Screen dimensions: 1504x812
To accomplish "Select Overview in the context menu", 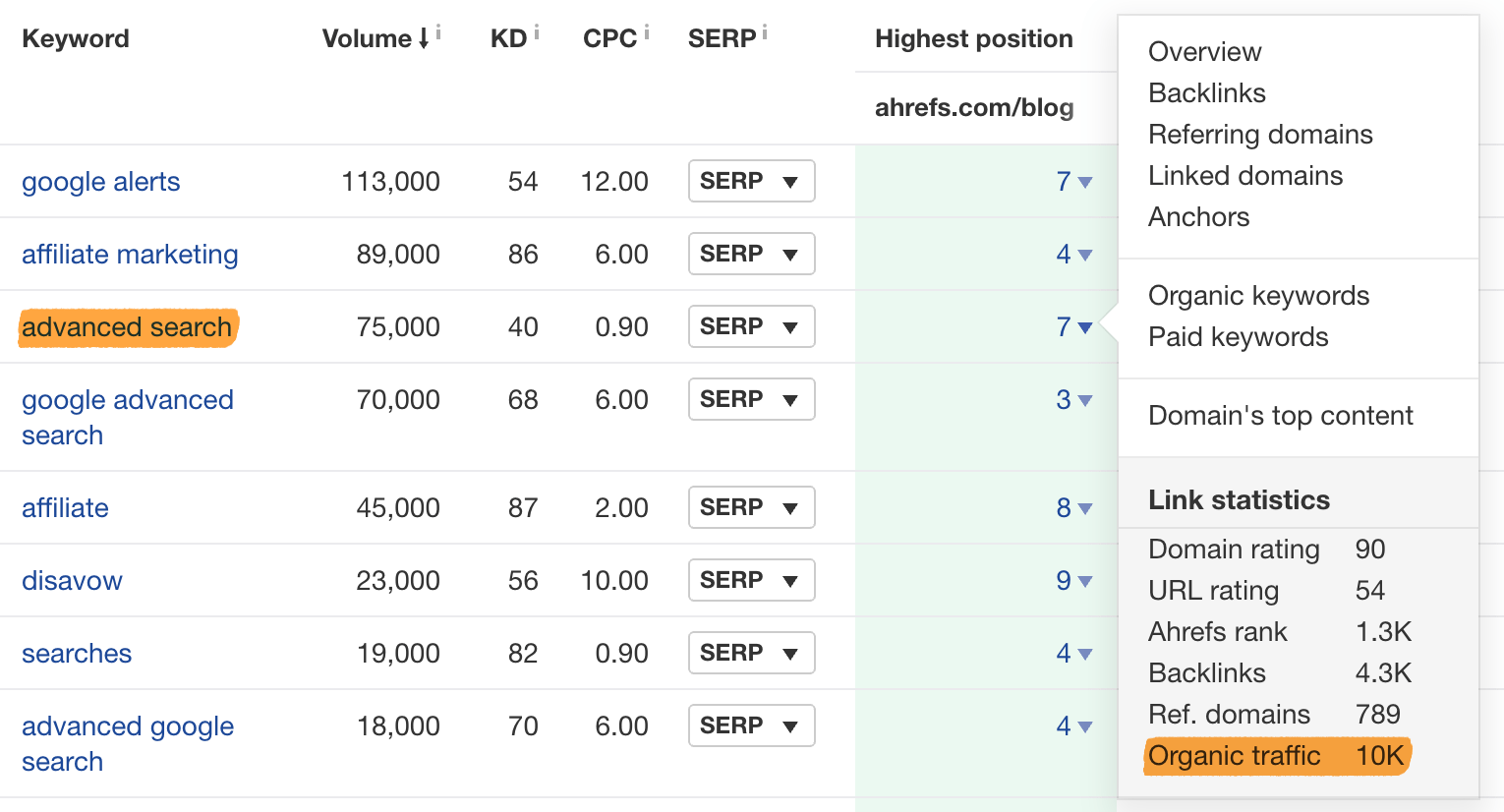I will coord(1204,51).
